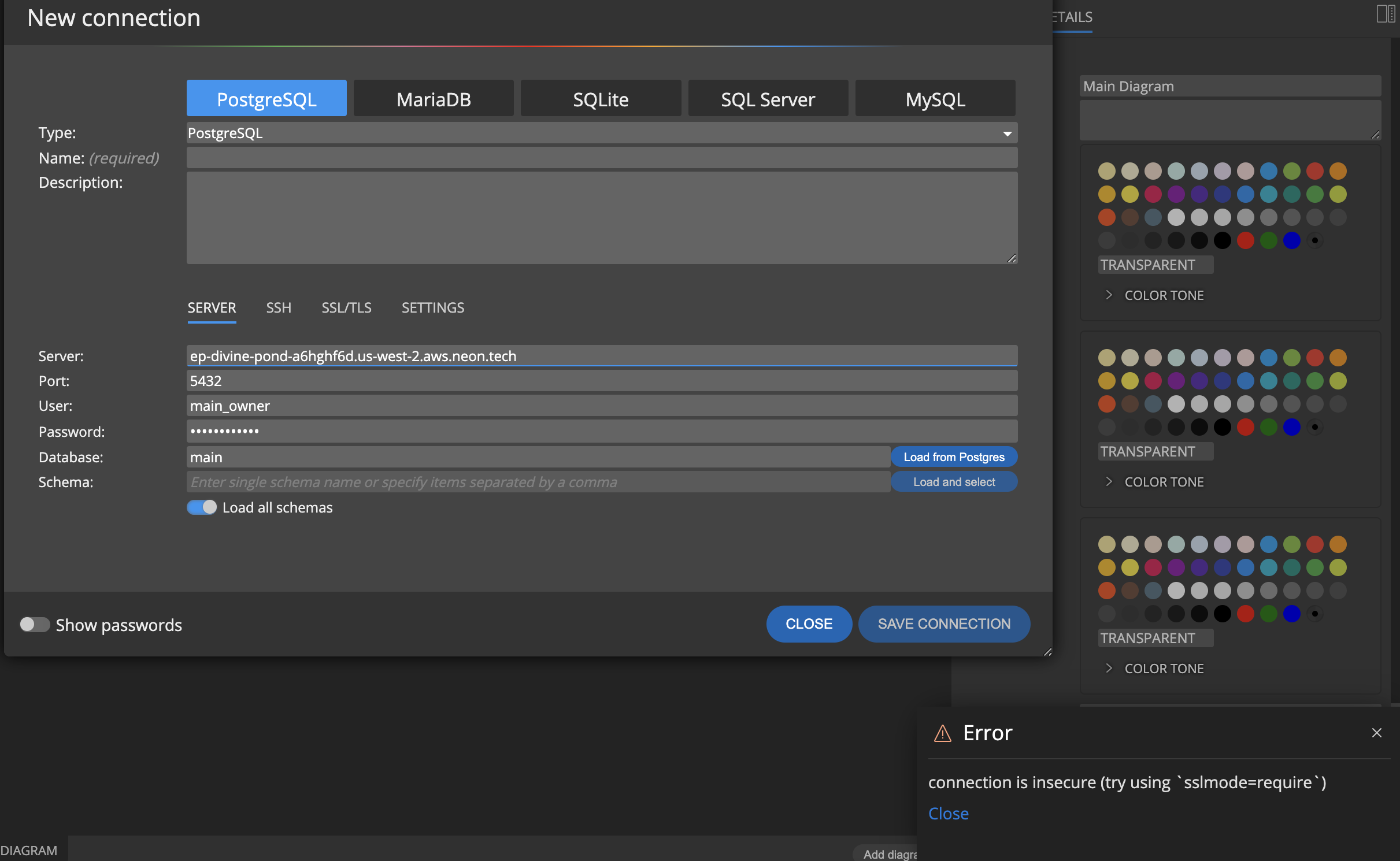Screen dimensions: 1400x861
Task: Click into the User field
Action: point(602,406)
